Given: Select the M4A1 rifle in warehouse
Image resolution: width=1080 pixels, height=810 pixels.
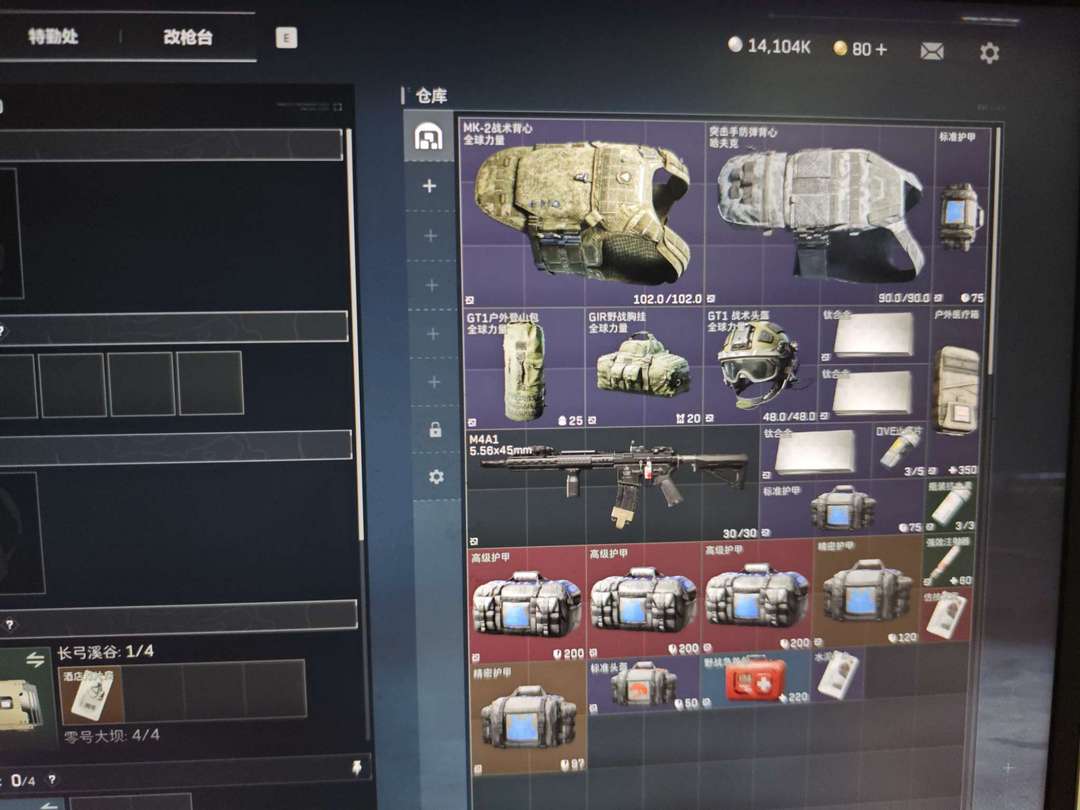Looking at the screenshot, I should pyautogui.click(x=612, y=484).
